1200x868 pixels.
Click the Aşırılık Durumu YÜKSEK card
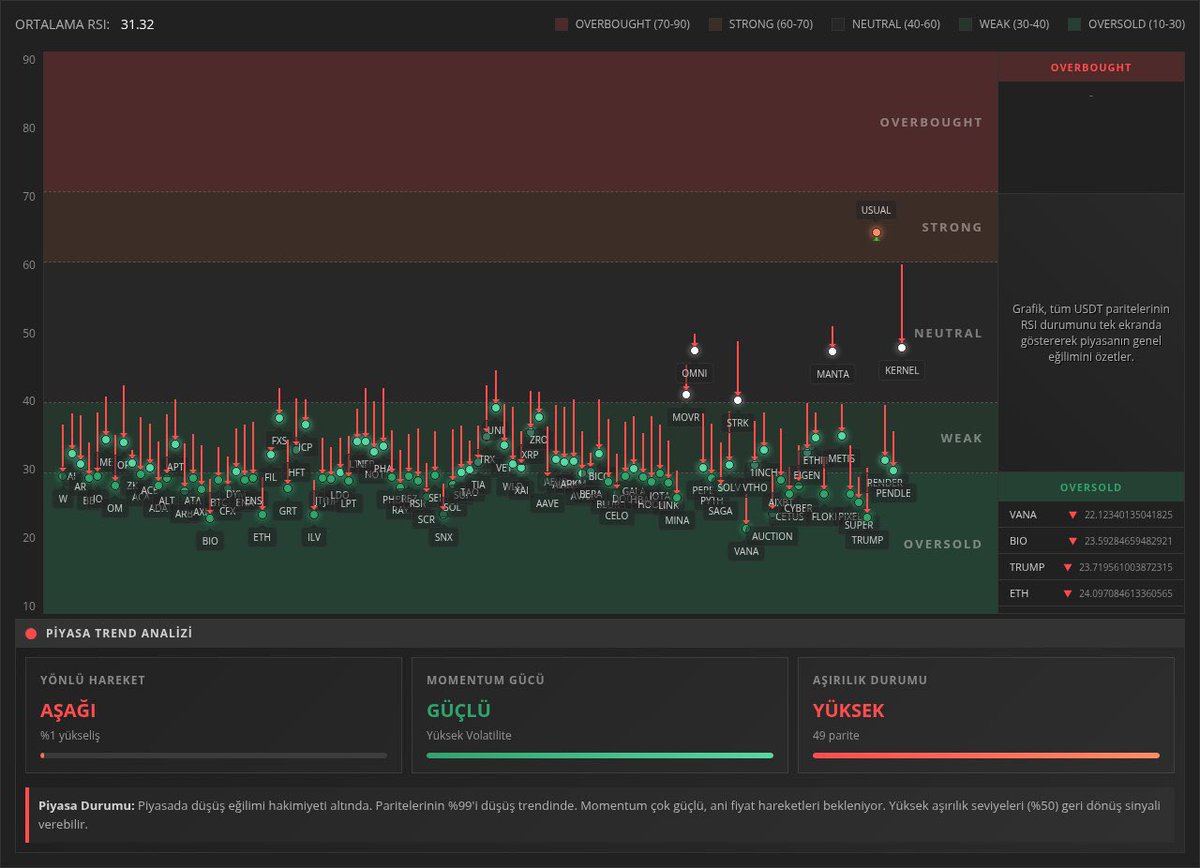coord(986,715)
